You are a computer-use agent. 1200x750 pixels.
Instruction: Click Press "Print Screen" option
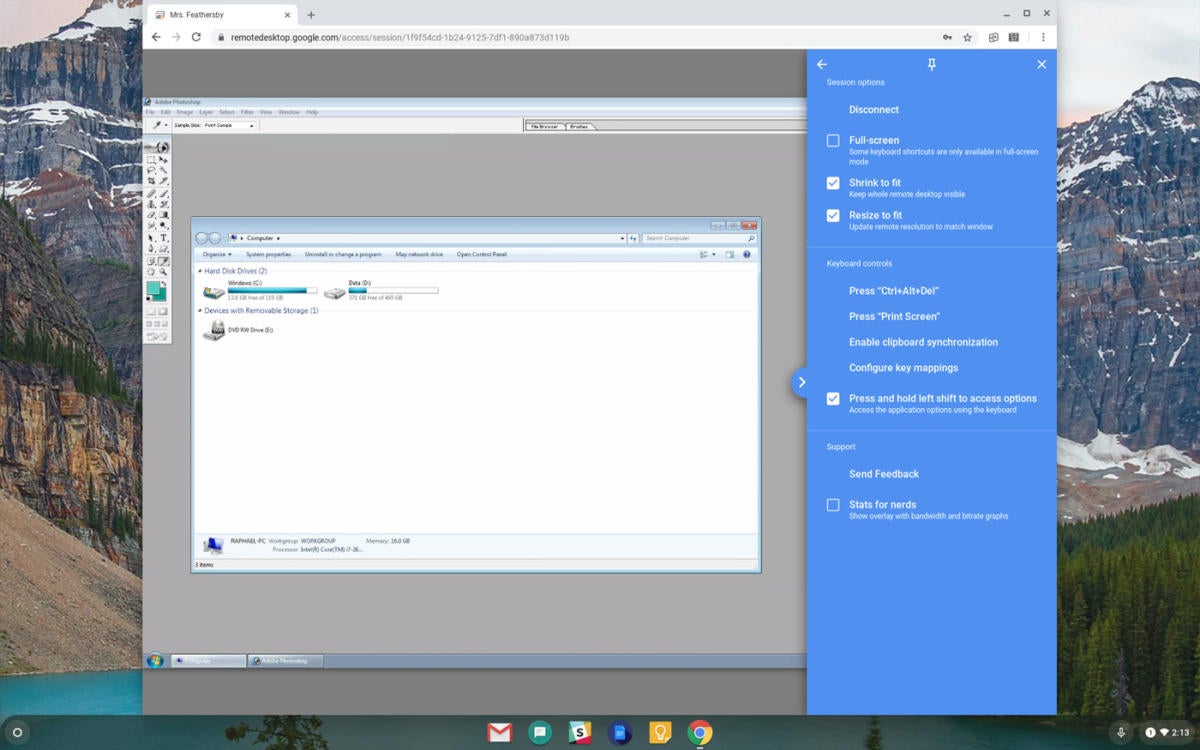[894, 316]
